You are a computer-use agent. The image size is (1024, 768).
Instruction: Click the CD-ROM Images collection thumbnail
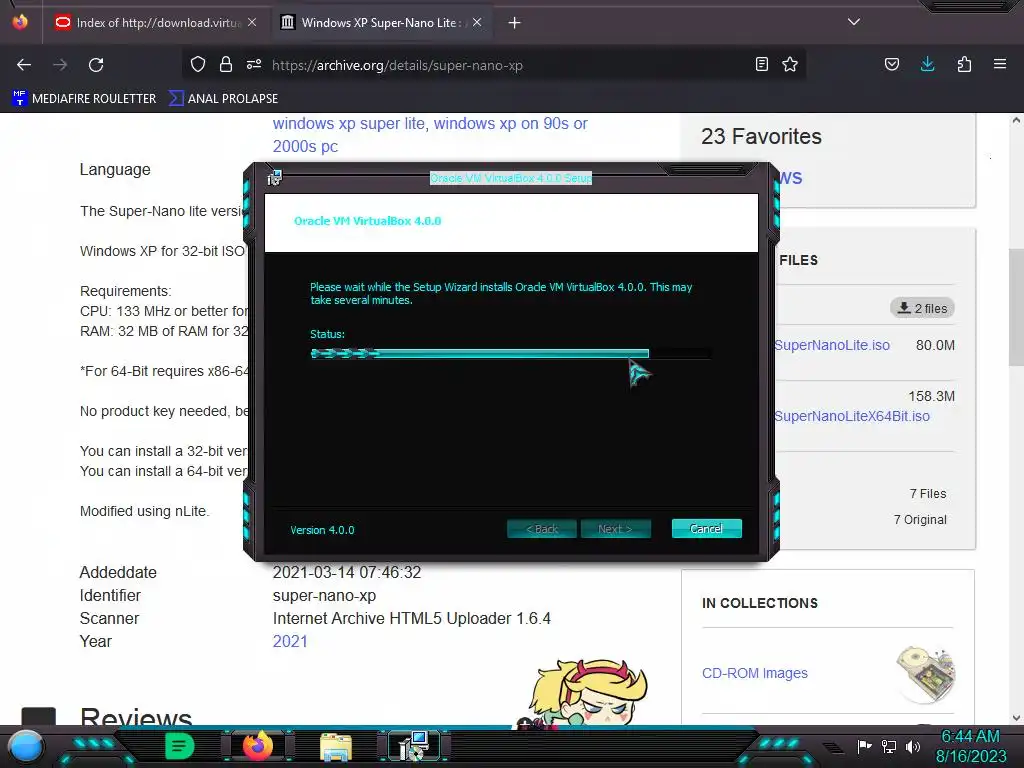click(x=925, y=674)
